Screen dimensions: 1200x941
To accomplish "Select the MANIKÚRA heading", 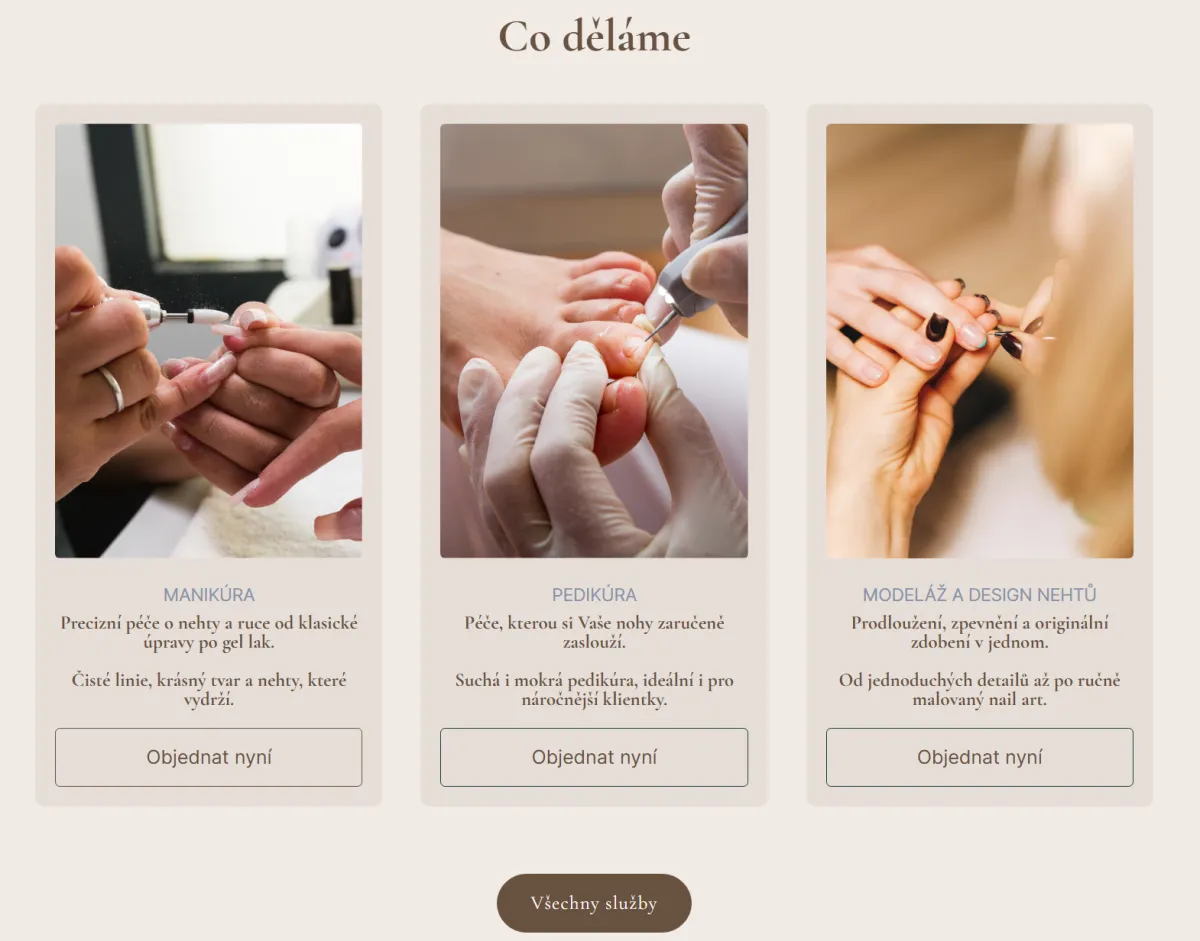I will click(x=209, y=594).
